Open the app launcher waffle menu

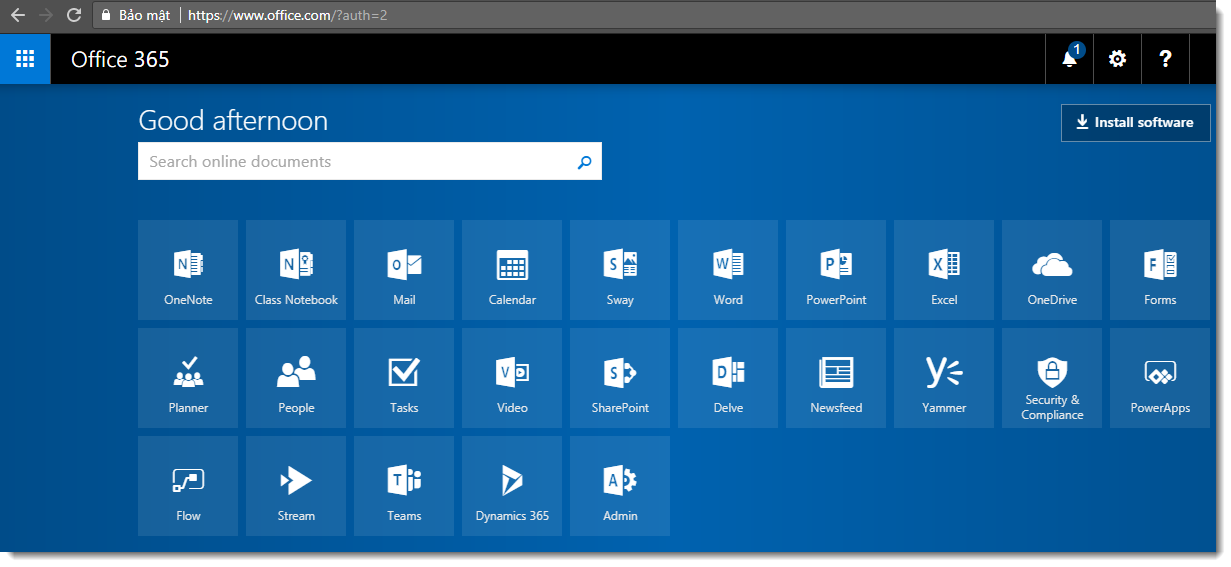pos(25,59)
